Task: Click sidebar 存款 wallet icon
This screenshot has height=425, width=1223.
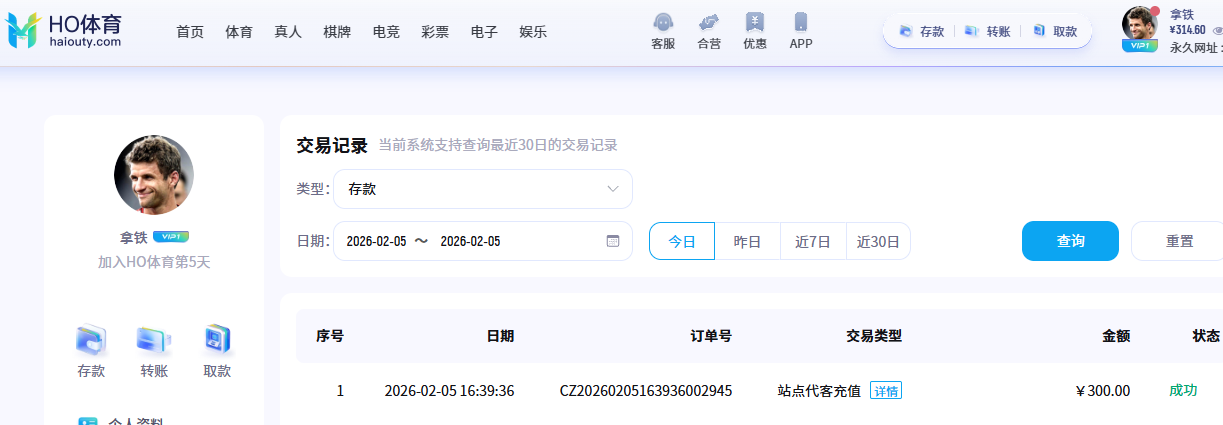Action: [91, 341]
